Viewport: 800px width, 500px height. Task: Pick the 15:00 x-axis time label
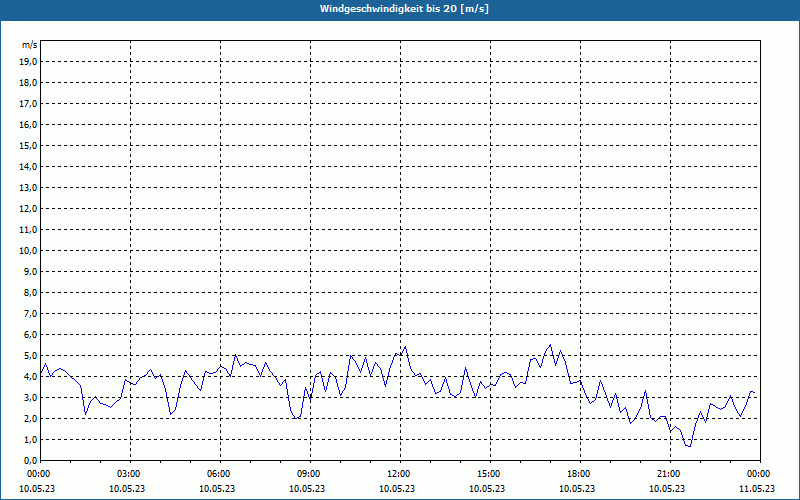[x=489, y=474]
